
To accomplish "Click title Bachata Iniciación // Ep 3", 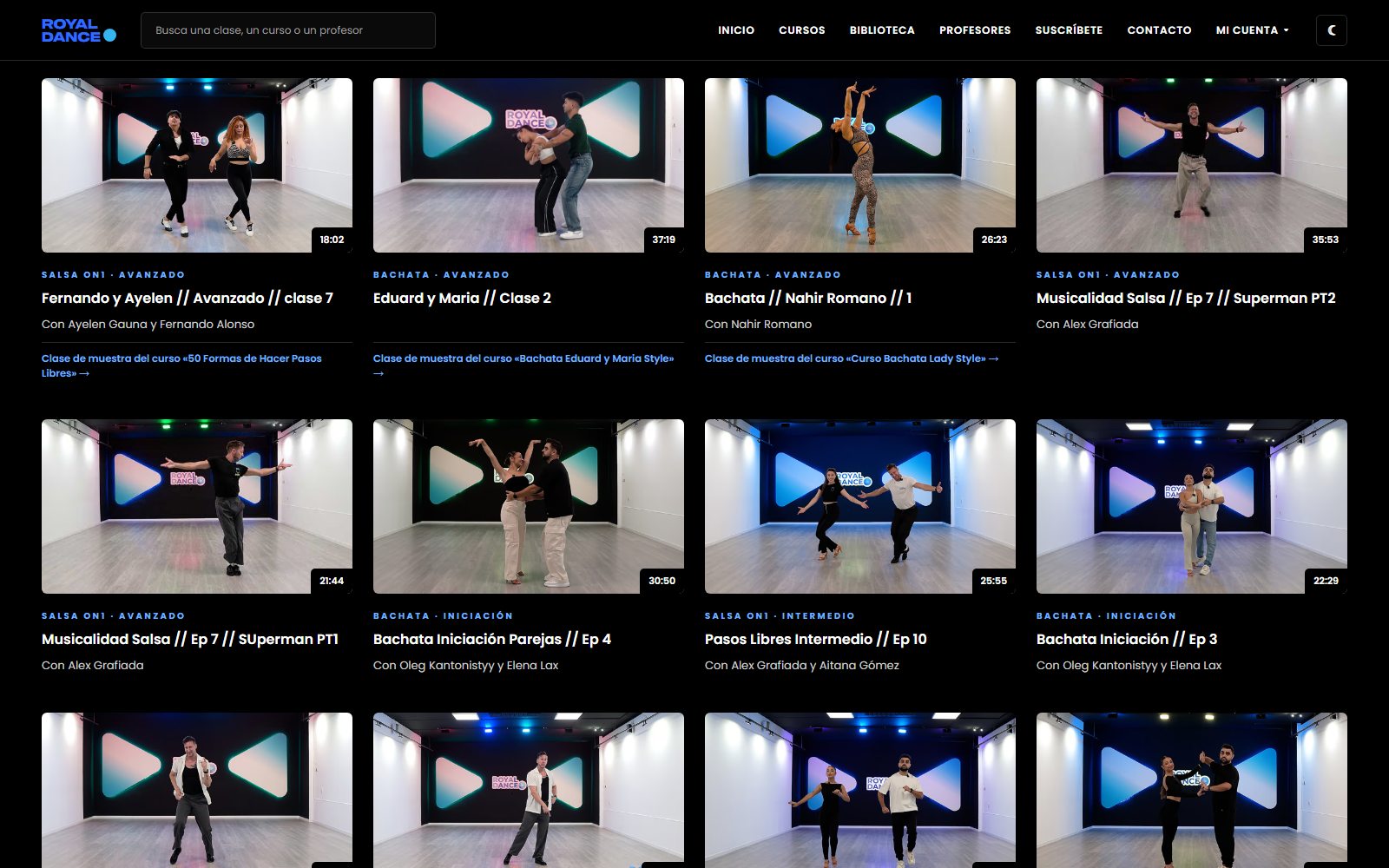I will pos(1127,639).
